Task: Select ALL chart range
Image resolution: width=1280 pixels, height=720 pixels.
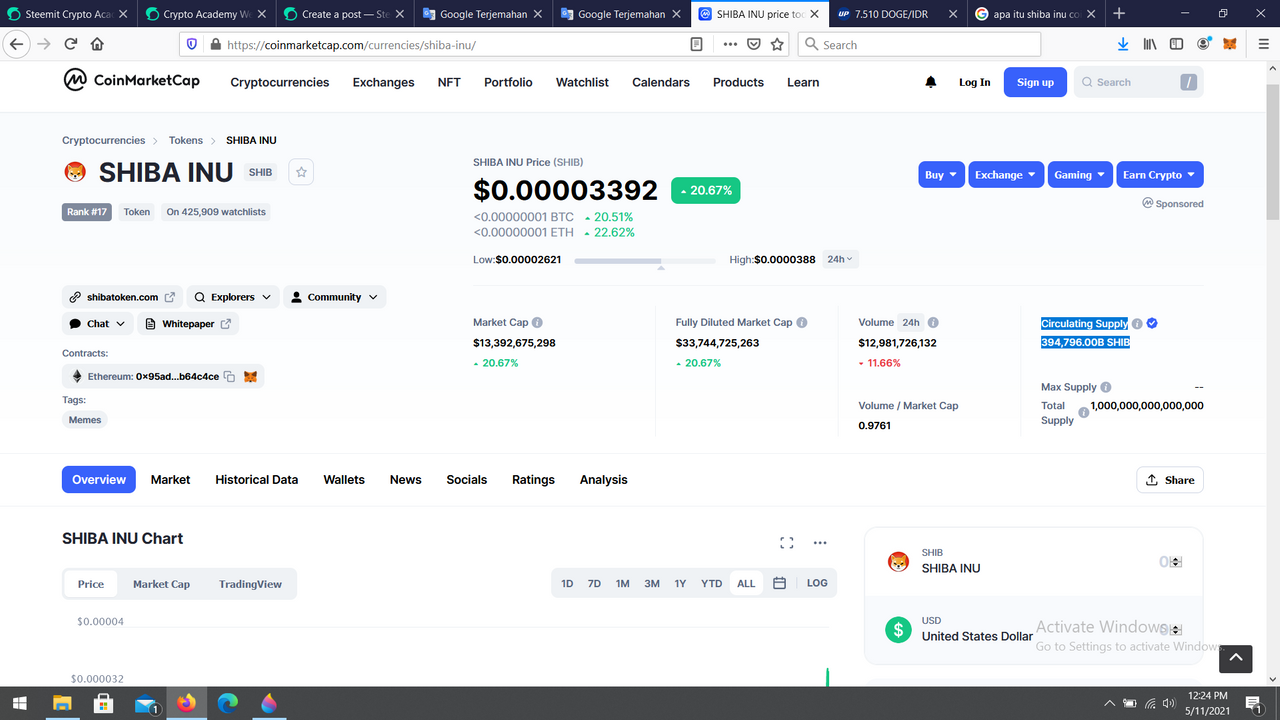Action: pyautogui.click(x=746, y=583)
